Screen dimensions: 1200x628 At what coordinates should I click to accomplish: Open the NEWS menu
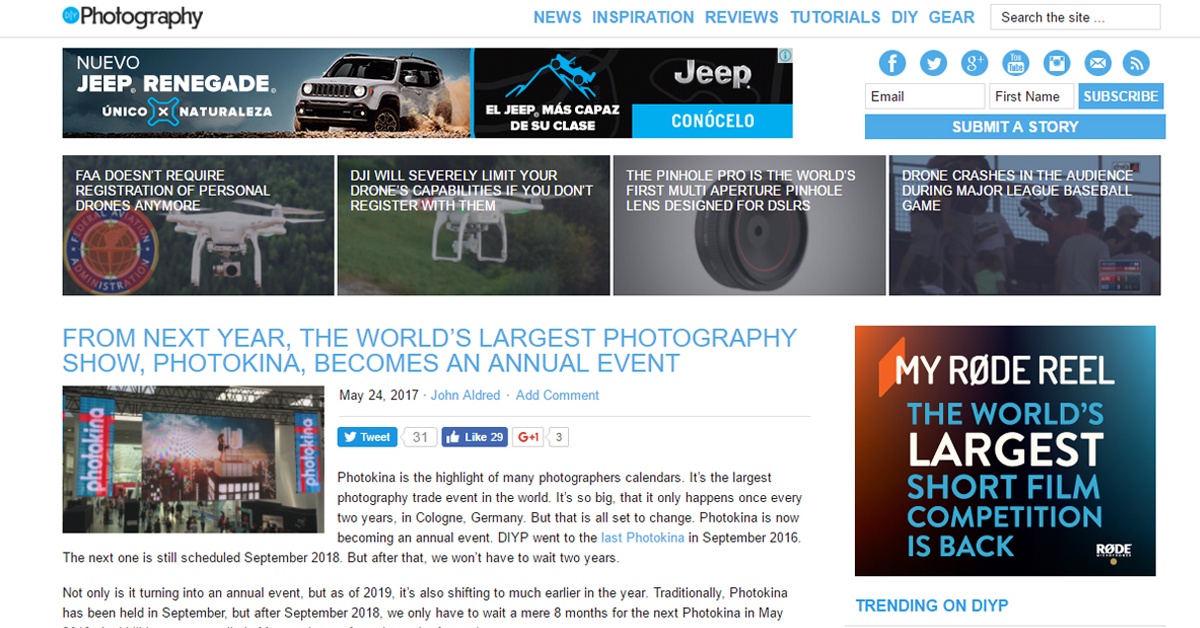pos(557,17)
